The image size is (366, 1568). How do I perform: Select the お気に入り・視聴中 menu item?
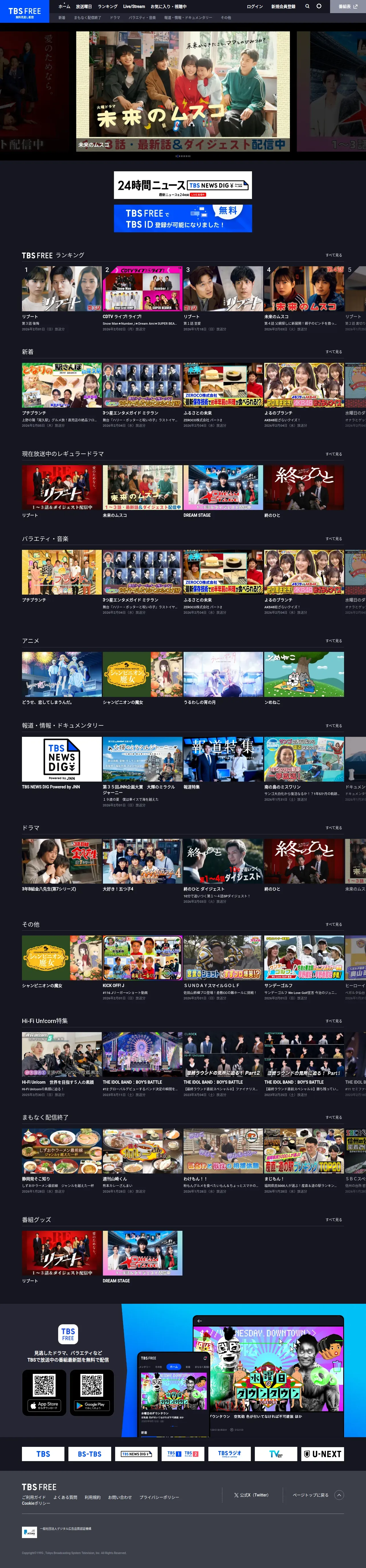point(169,6)
